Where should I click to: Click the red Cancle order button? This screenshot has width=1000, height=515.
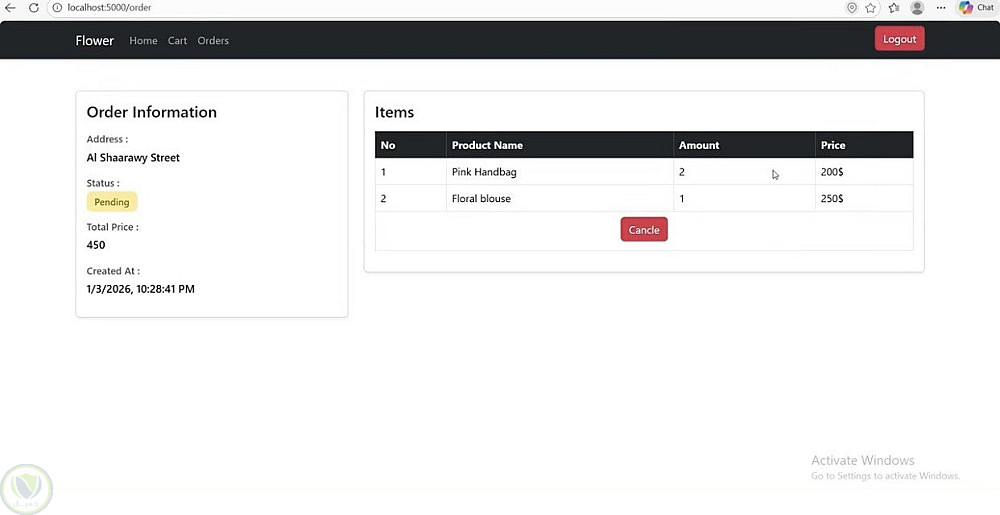pos(644,229)
